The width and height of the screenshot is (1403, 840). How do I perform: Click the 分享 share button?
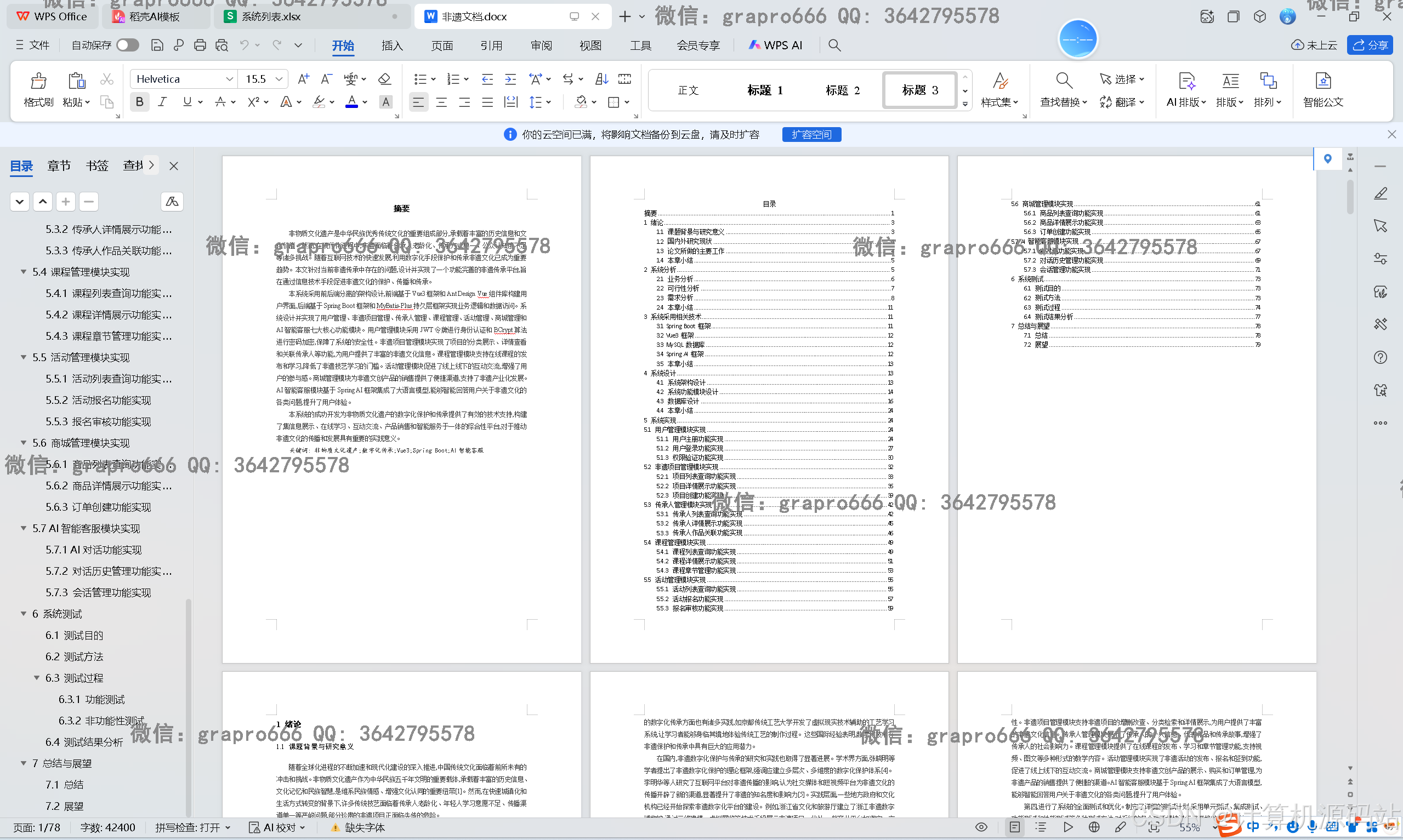[x=1370, y=45]
